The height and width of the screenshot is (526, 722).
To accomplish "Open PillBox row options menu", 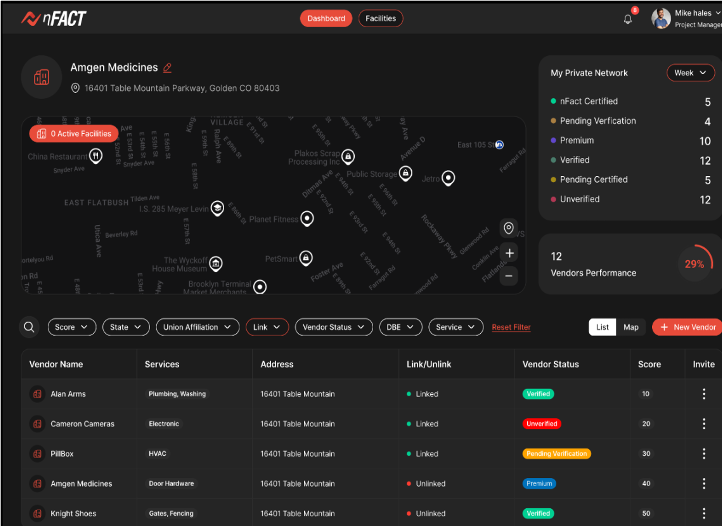I will tap(704, 454).
